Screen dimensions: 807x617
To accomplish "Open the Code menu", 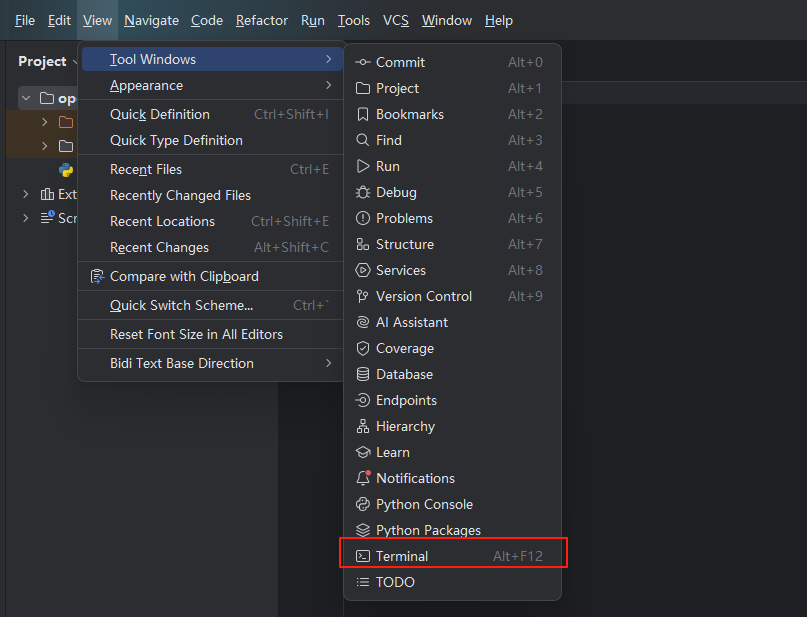I will pos(207,21).
